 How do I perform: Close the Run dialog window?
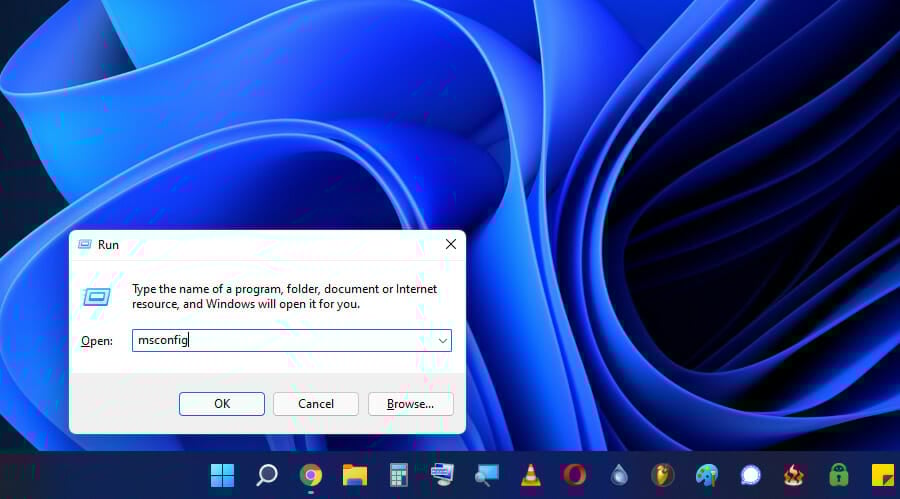click(451, 244)
